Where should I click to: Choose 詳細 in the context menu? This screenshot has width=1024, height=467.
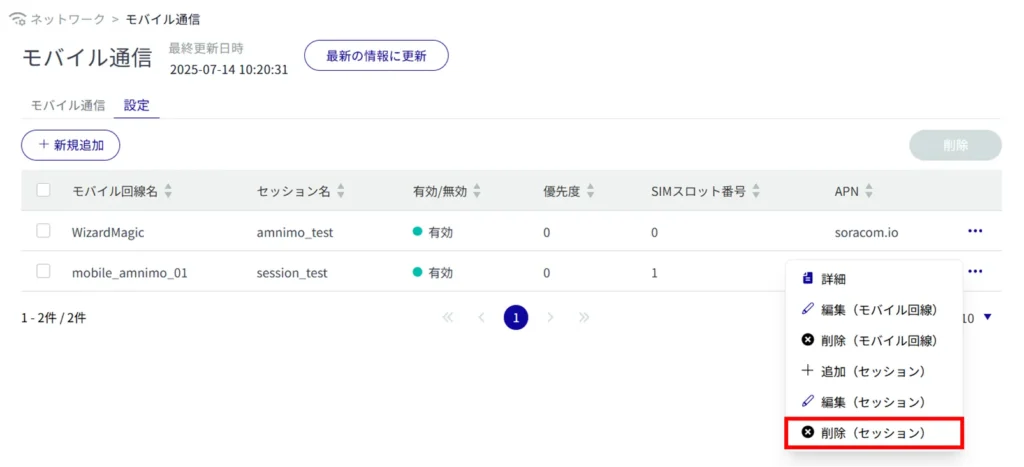coord(833,279)
